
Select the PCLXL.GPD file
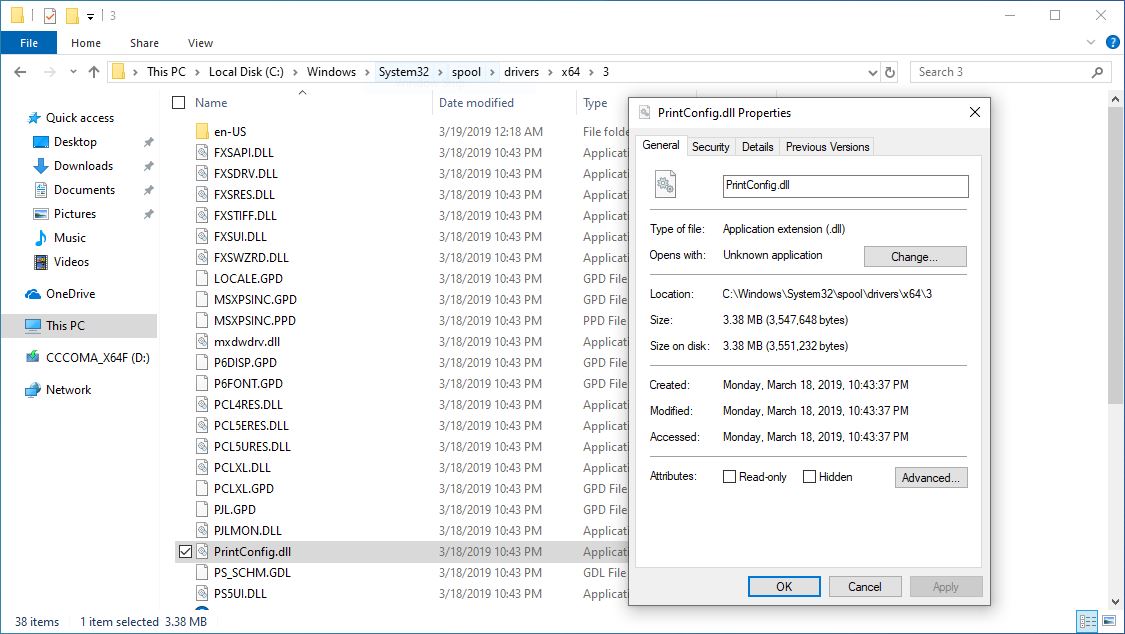coord(244,488)
